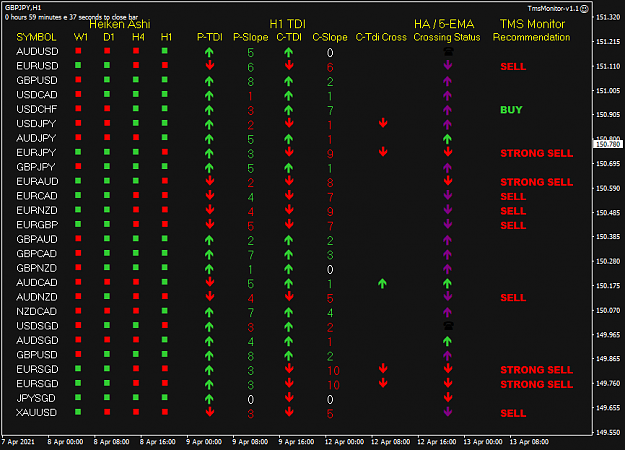
Task: Click the SYMBOL column header
Action: click(36, 37)
